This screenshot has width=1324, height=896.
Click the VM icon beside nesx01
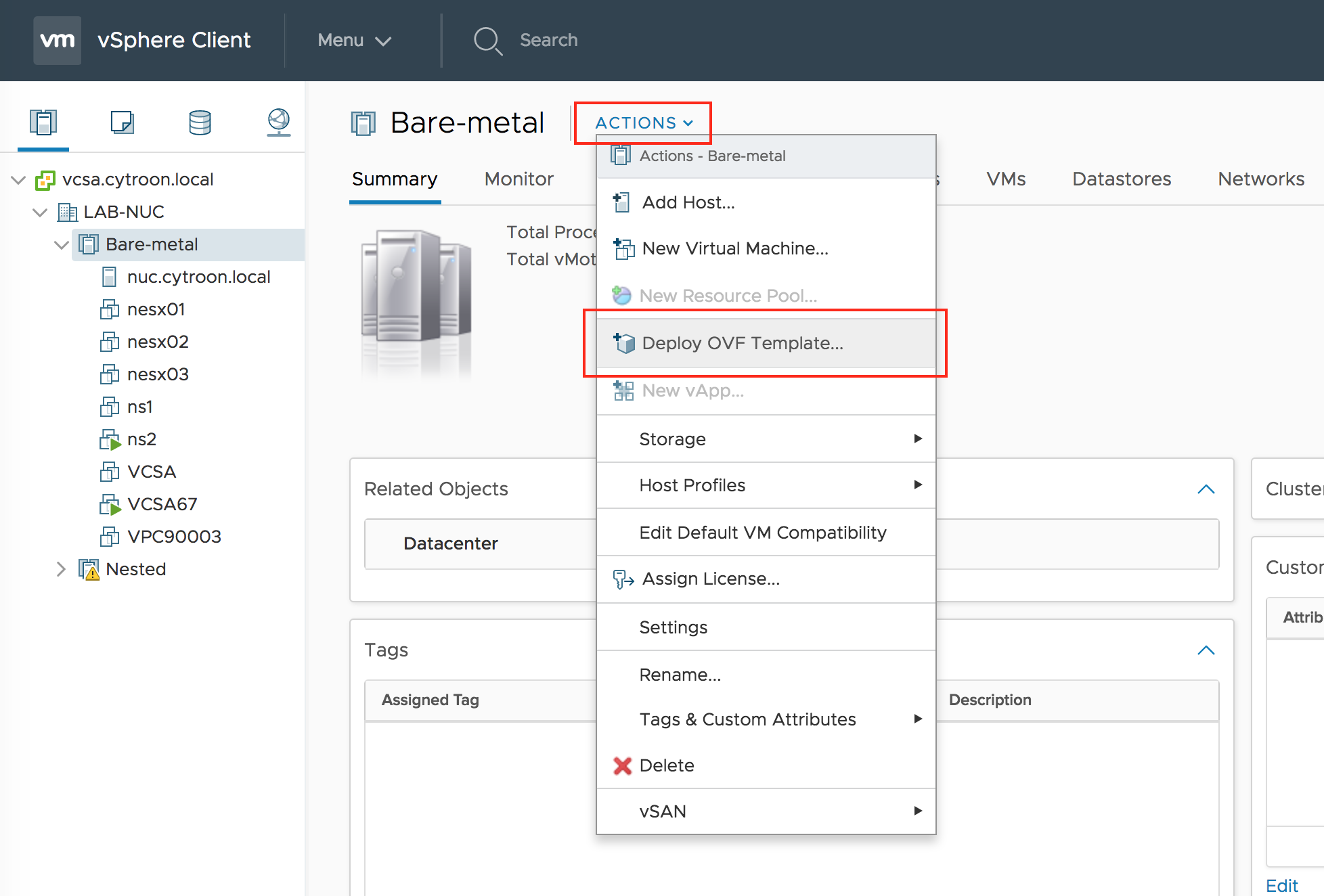pos(110,309)
